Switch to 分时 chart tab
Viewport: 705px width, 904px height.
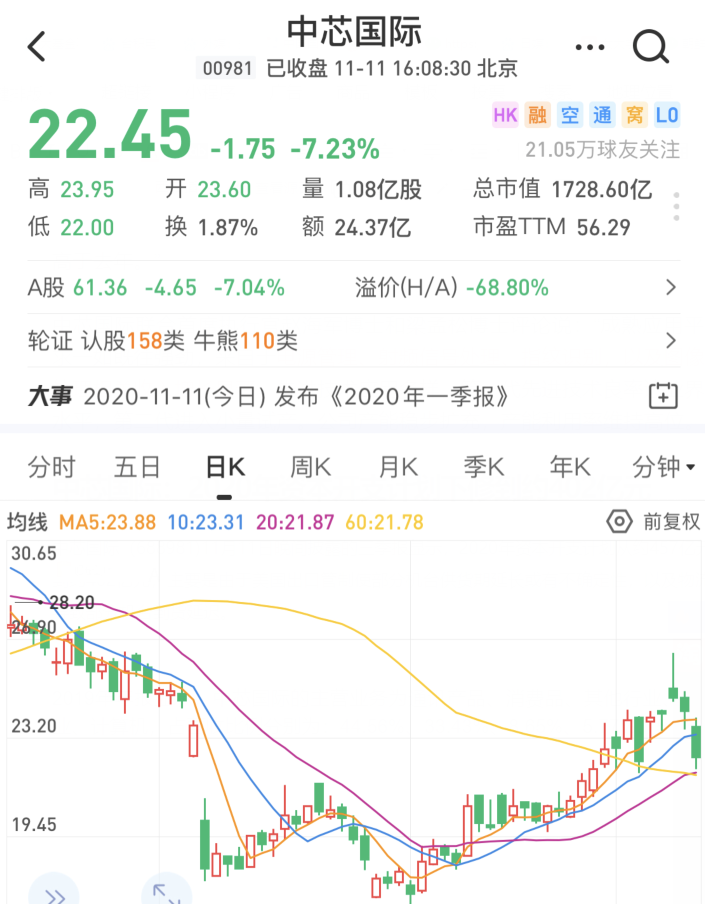coord(52,466)
